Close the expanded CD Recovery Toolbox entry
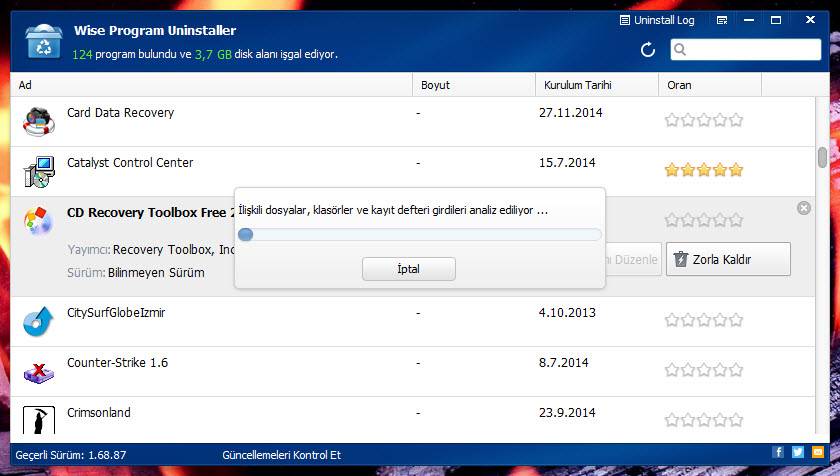Screen dimensions: 840x476 tap(803, 208)
